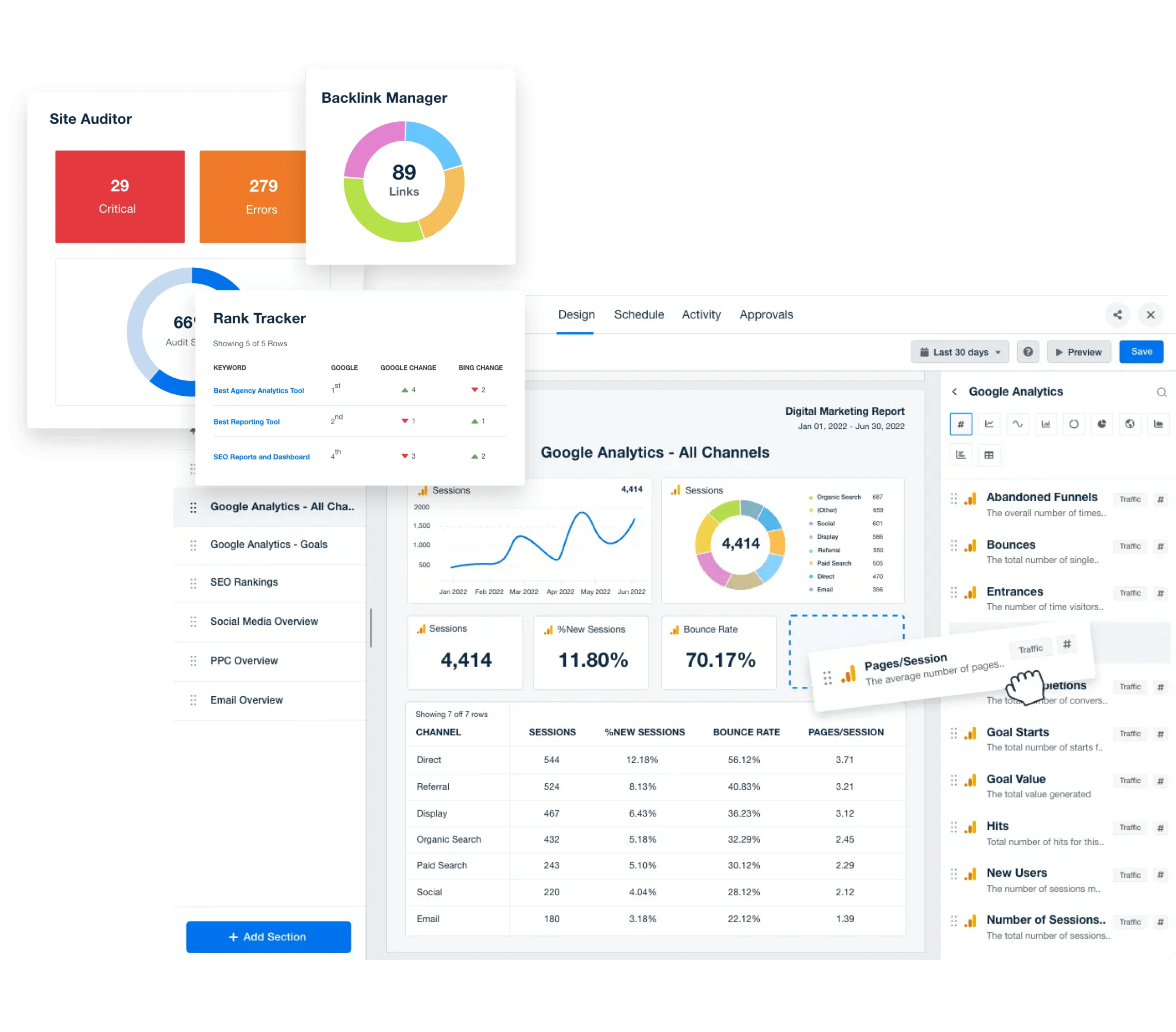The height and width of the screenshot is (1032, 1176).
Task: Click the Paid Search row in channel table
Action: coord(656,866)
